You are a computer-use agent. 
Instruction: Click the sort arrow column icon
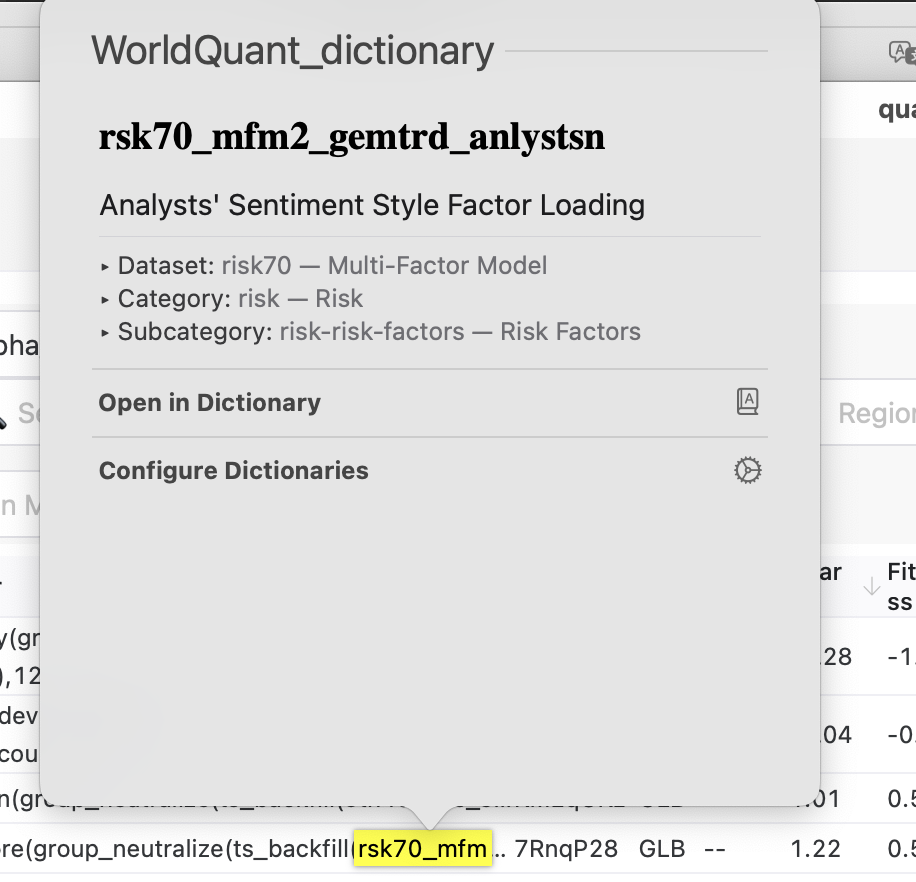[x=872, y=586]
